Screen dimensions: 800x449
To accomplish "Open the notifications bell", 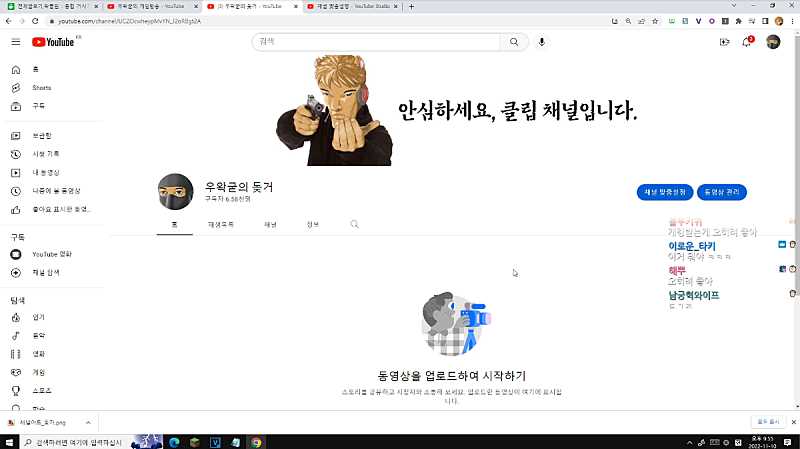I will point(746,42).
